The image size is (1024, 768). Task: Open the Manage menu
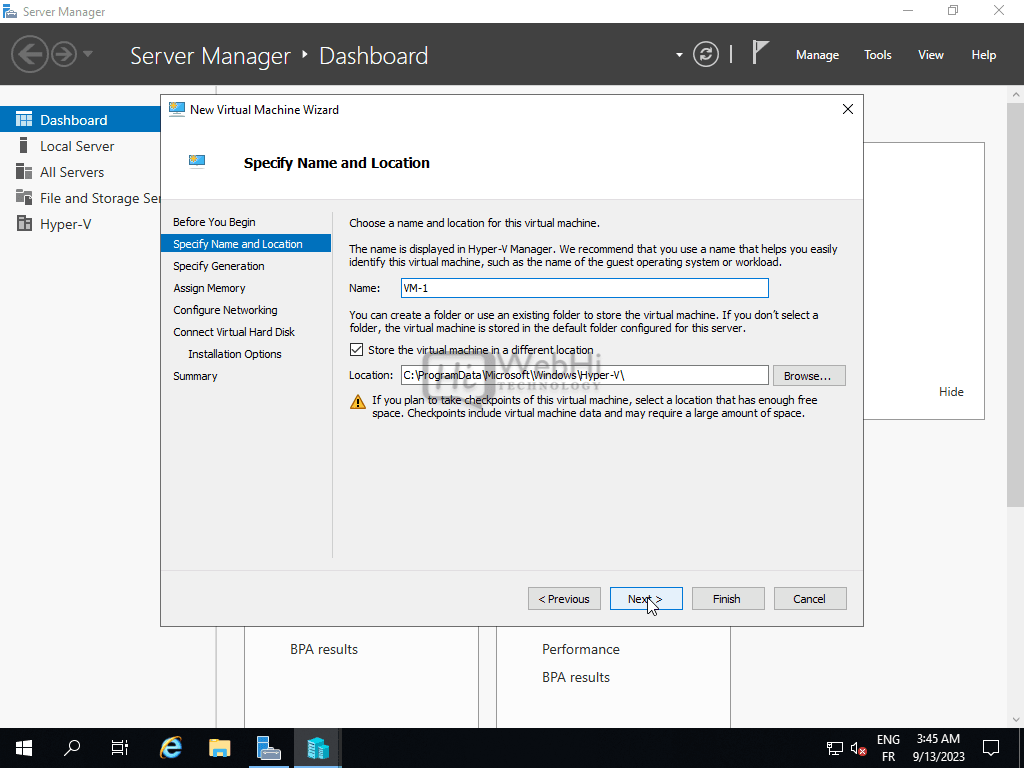tap(817, 55)
